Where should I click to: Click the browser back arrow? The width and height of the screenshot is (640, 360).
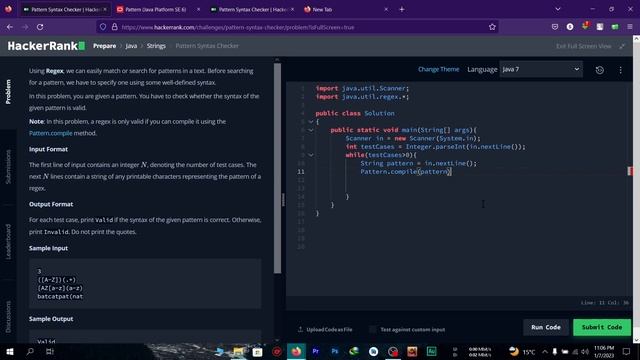pos(10,27)
